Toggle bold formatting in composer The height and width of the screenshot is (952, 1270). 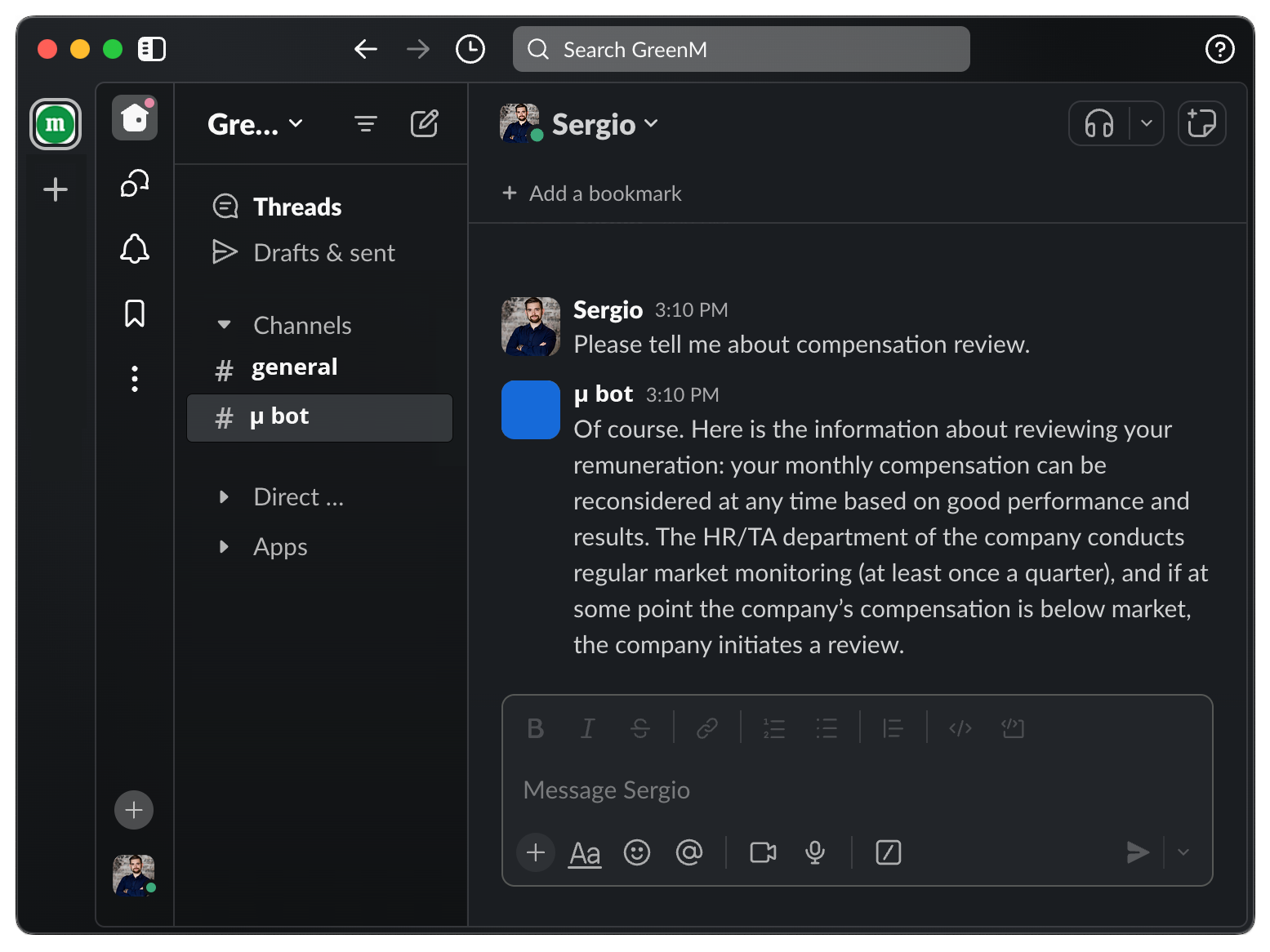(535, 728)
